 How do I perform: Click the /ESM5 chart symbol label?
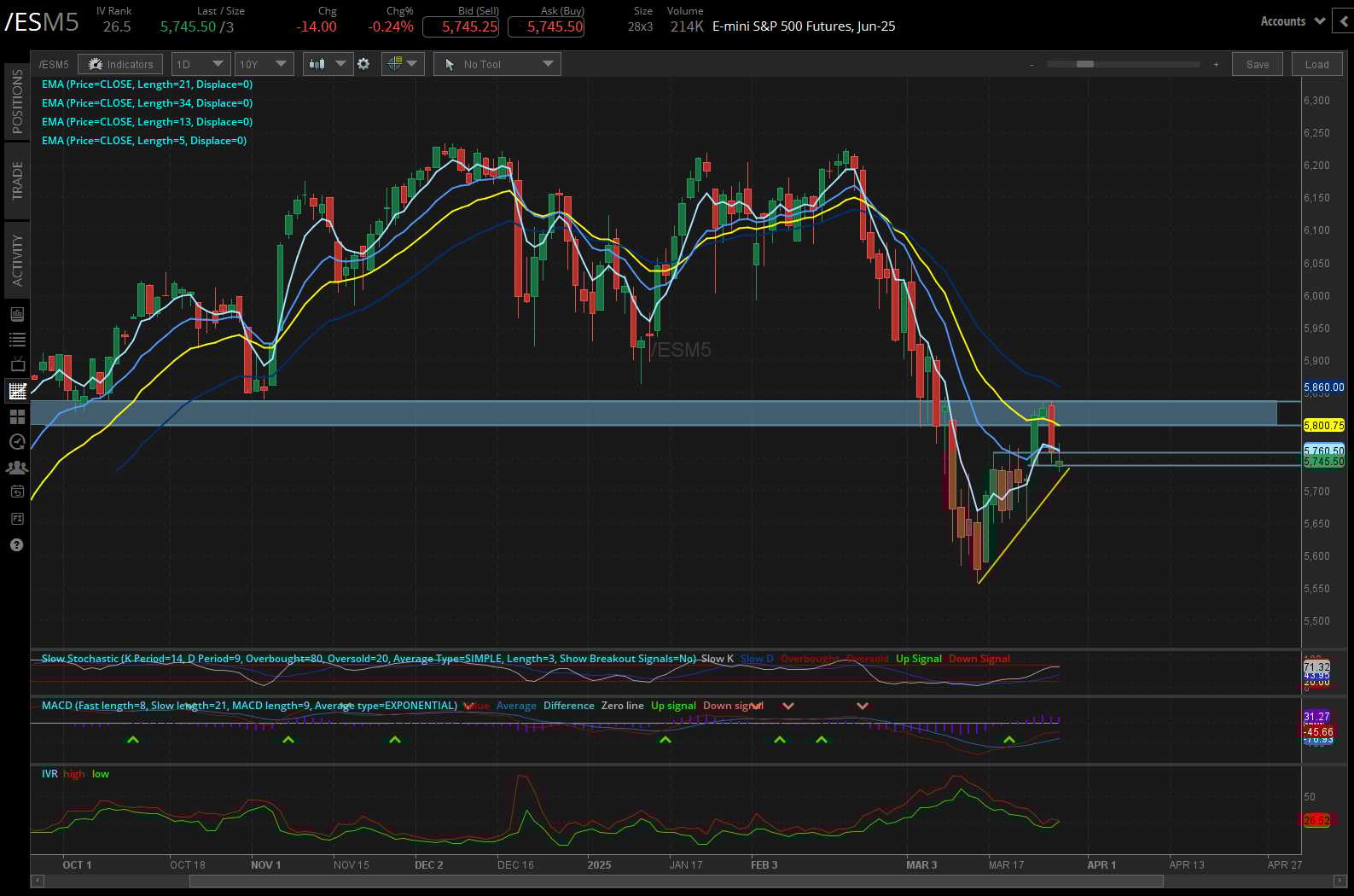click(54, 64)
